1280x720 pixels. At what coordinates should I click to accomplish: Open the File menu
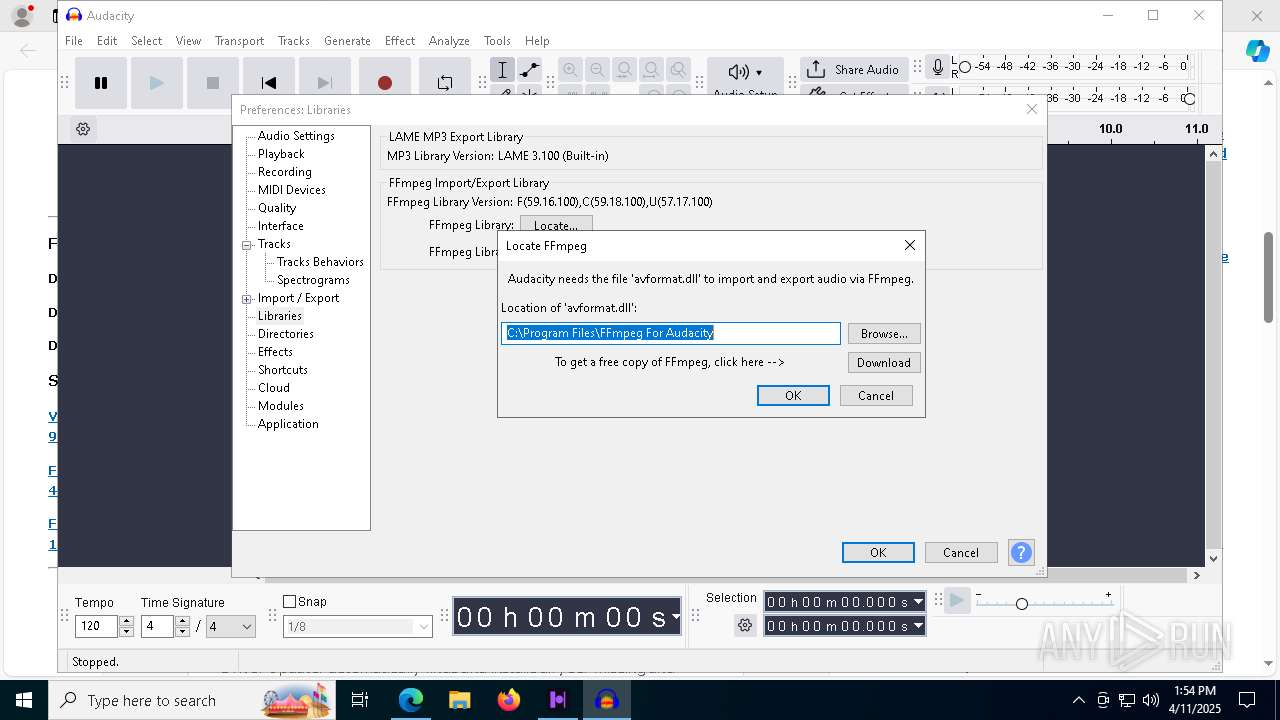click(74, 41)
